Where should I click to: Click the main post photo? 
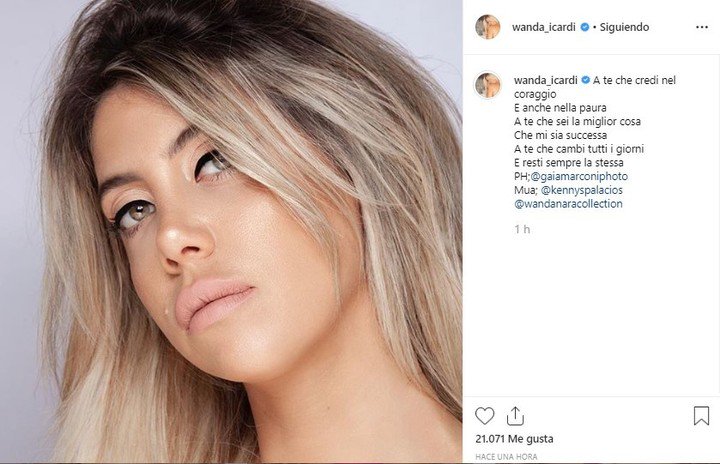point(231,231)
